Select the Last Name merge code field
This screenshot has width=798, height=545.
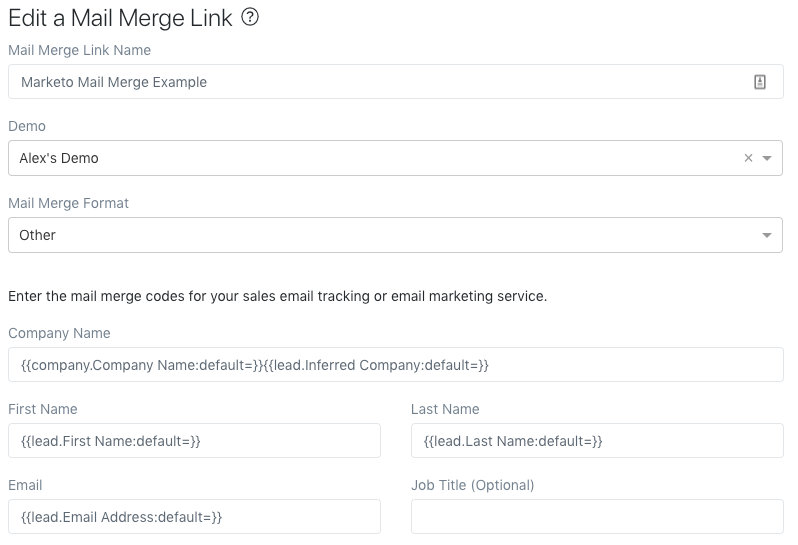point(597,441)
